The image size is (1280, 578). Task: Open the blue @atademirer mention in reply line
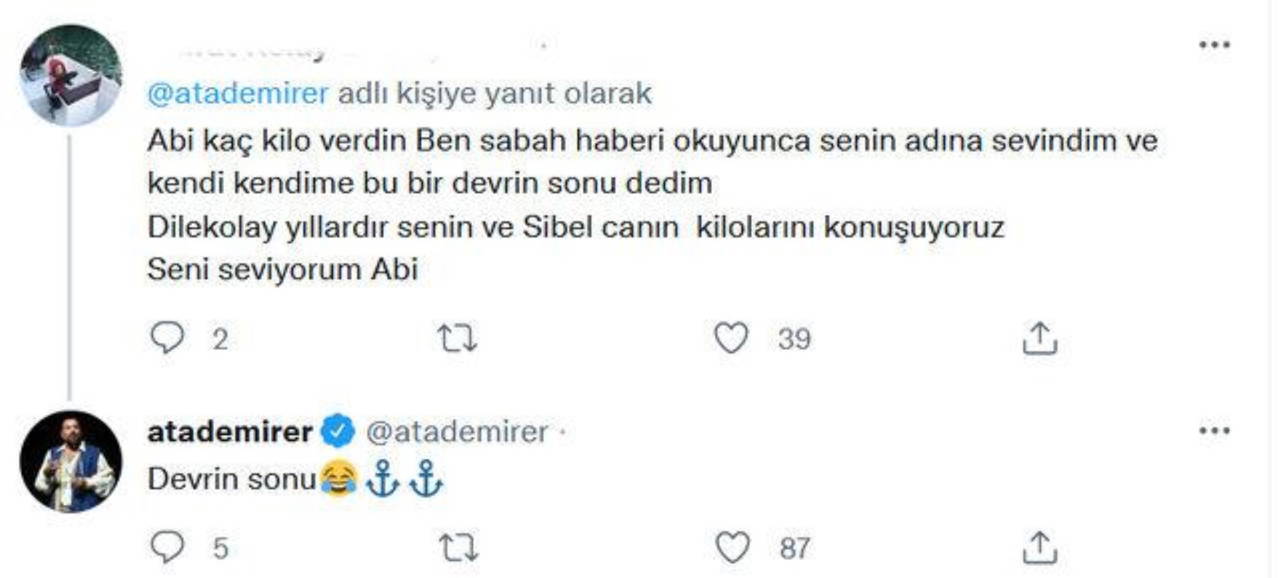[x=238, y=94]
